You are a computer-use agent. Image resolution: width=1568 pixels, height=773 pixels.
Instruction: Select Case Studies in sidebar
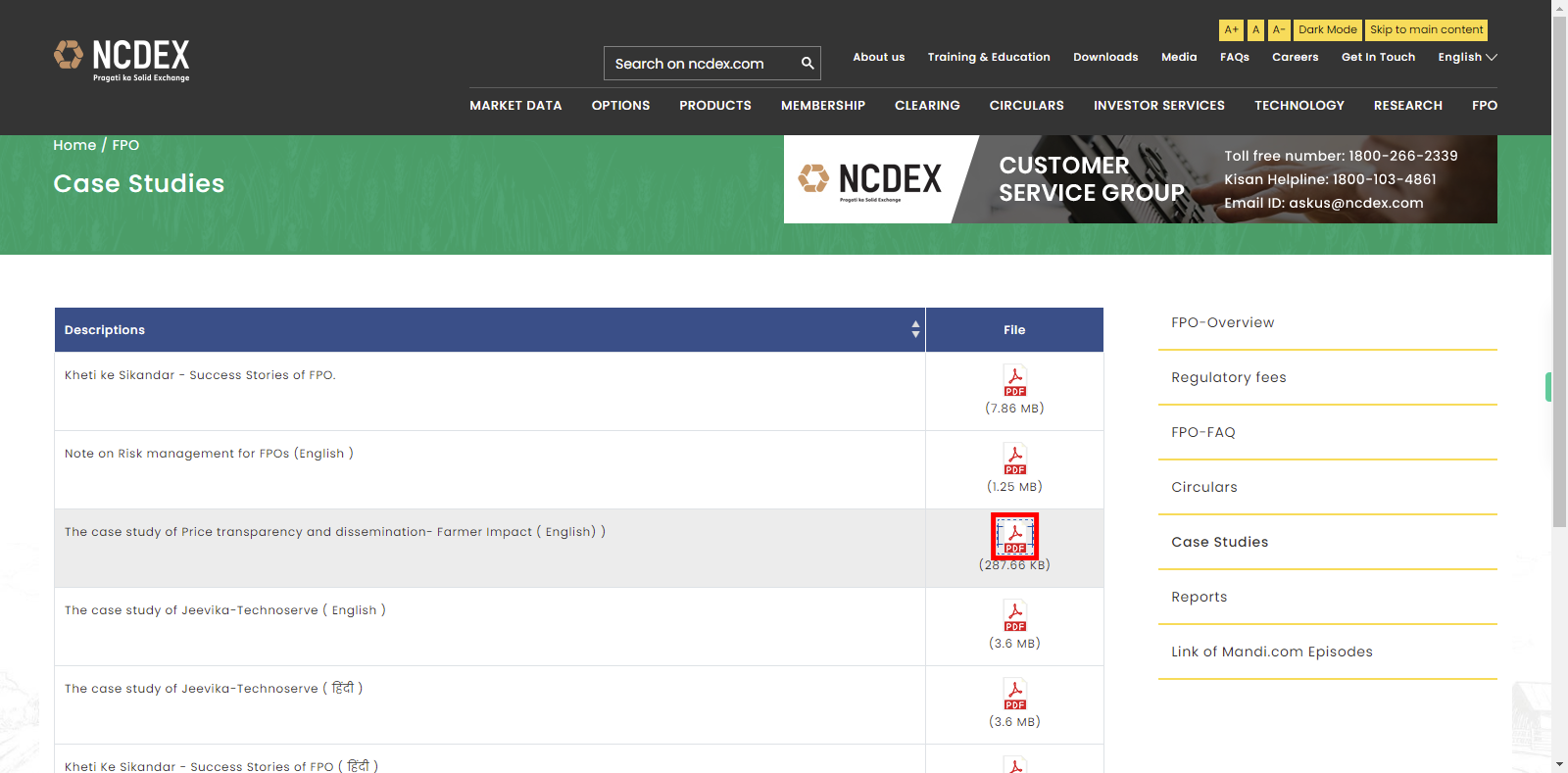pyautogui.click(x=1328, y=542)
